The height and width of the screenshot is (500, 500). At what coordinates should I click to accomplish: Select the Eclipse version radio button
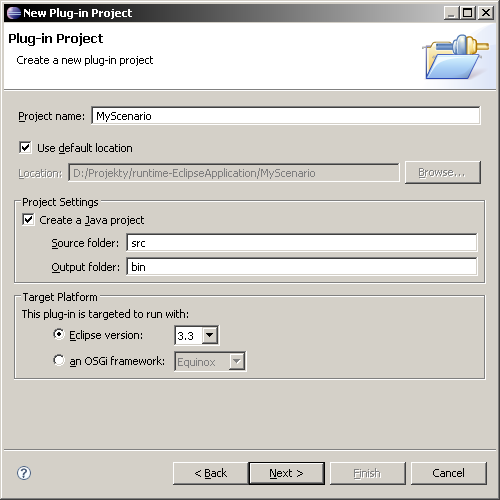pos(59,334)
